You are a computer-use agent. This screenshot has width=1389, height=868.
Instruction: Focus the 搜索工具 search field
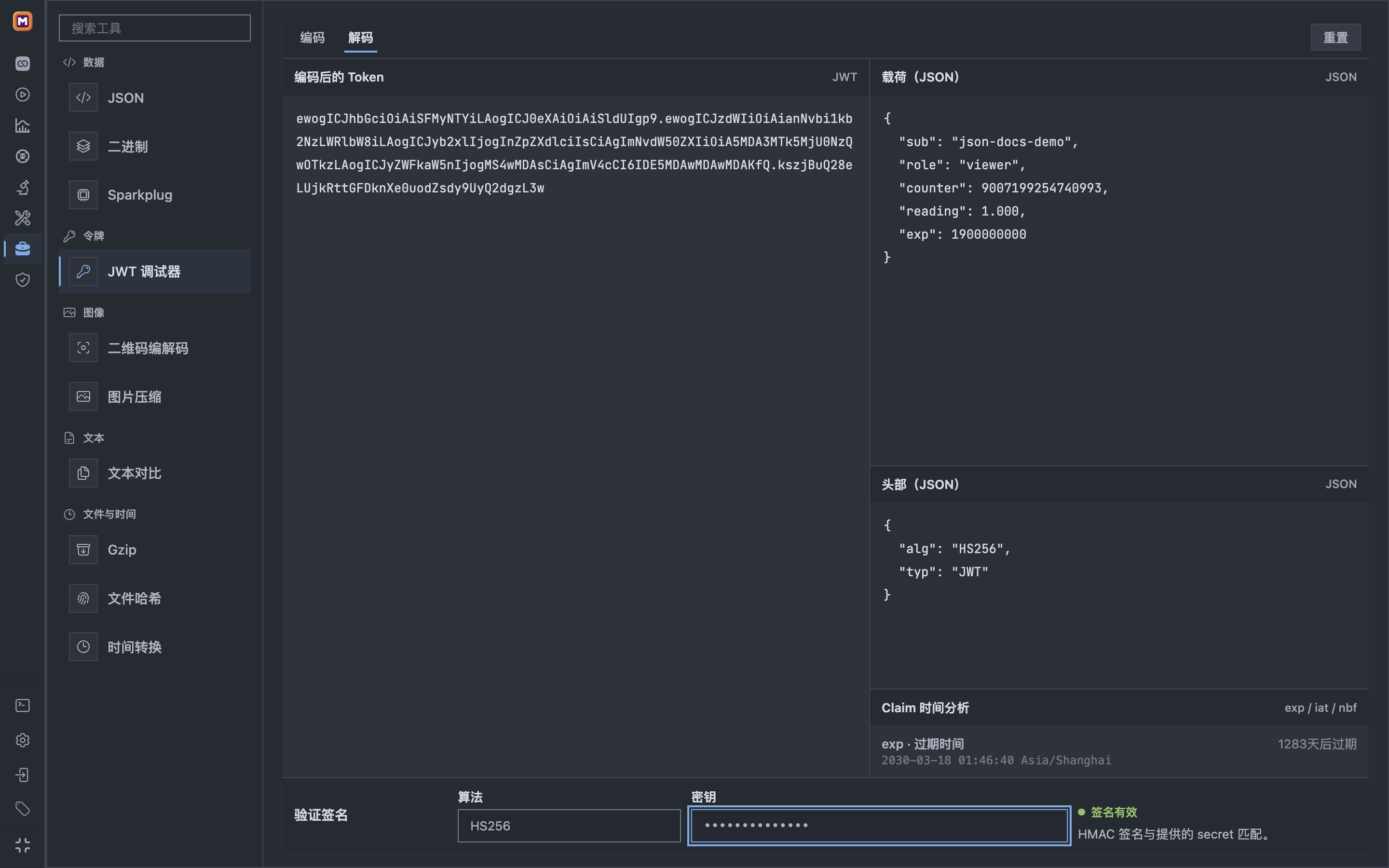coord(155,28)
